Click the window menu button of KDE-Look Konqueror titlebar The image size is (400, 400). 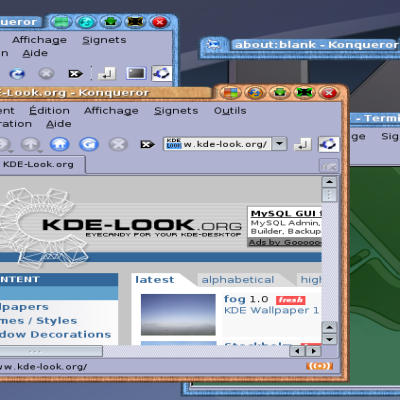(x=230, y=93)
